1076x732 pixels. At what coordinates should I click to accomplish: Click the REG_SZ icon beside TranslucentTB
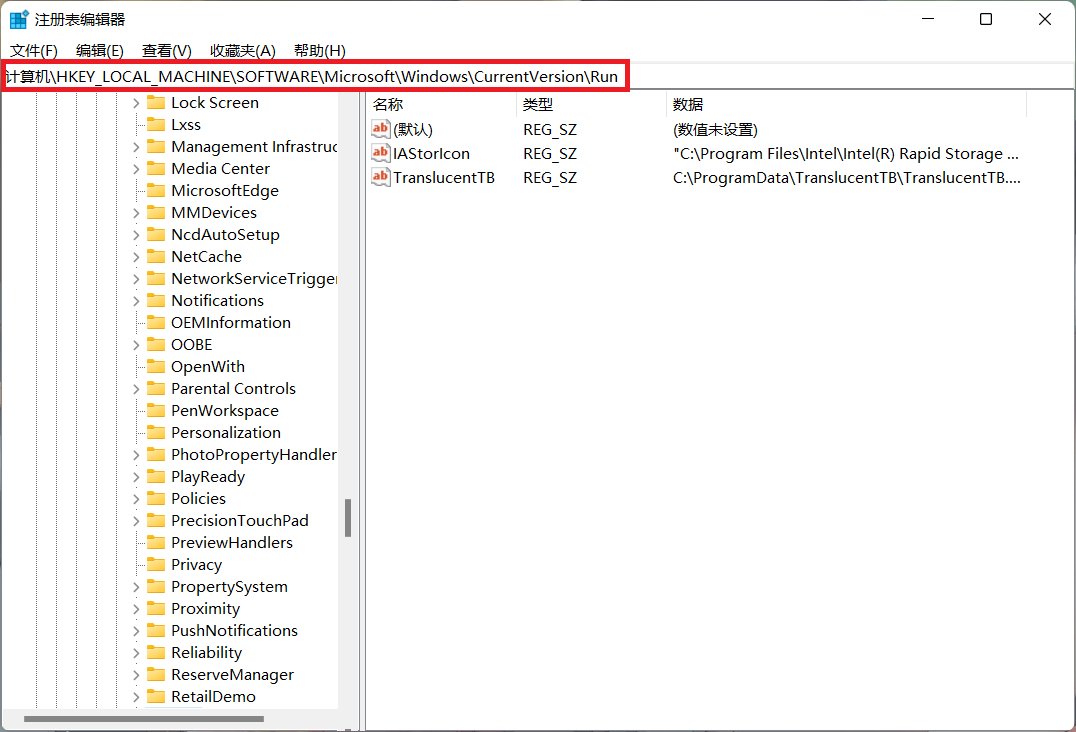pos(380,177)
